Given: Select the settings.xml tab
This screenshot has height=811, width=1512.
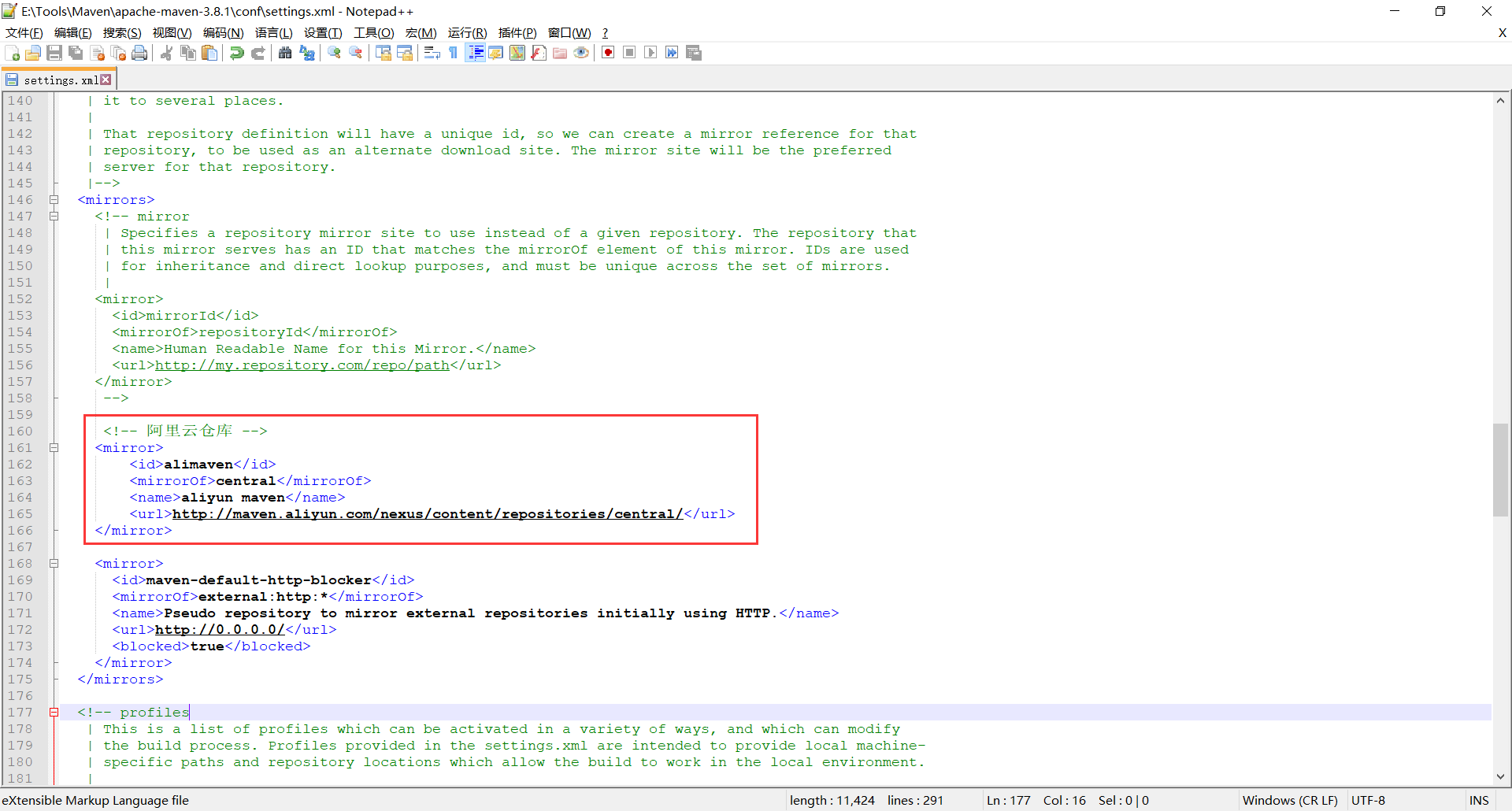Looking at the screenshot, I should (x=60, y=80).
